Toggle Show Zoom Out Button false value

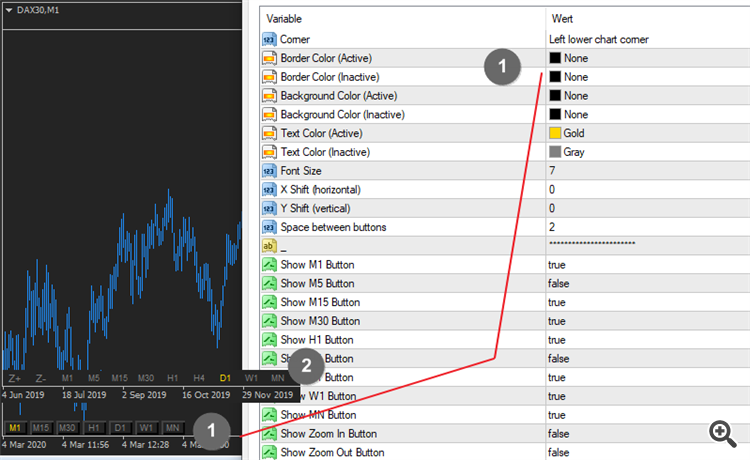coord(559,452)
